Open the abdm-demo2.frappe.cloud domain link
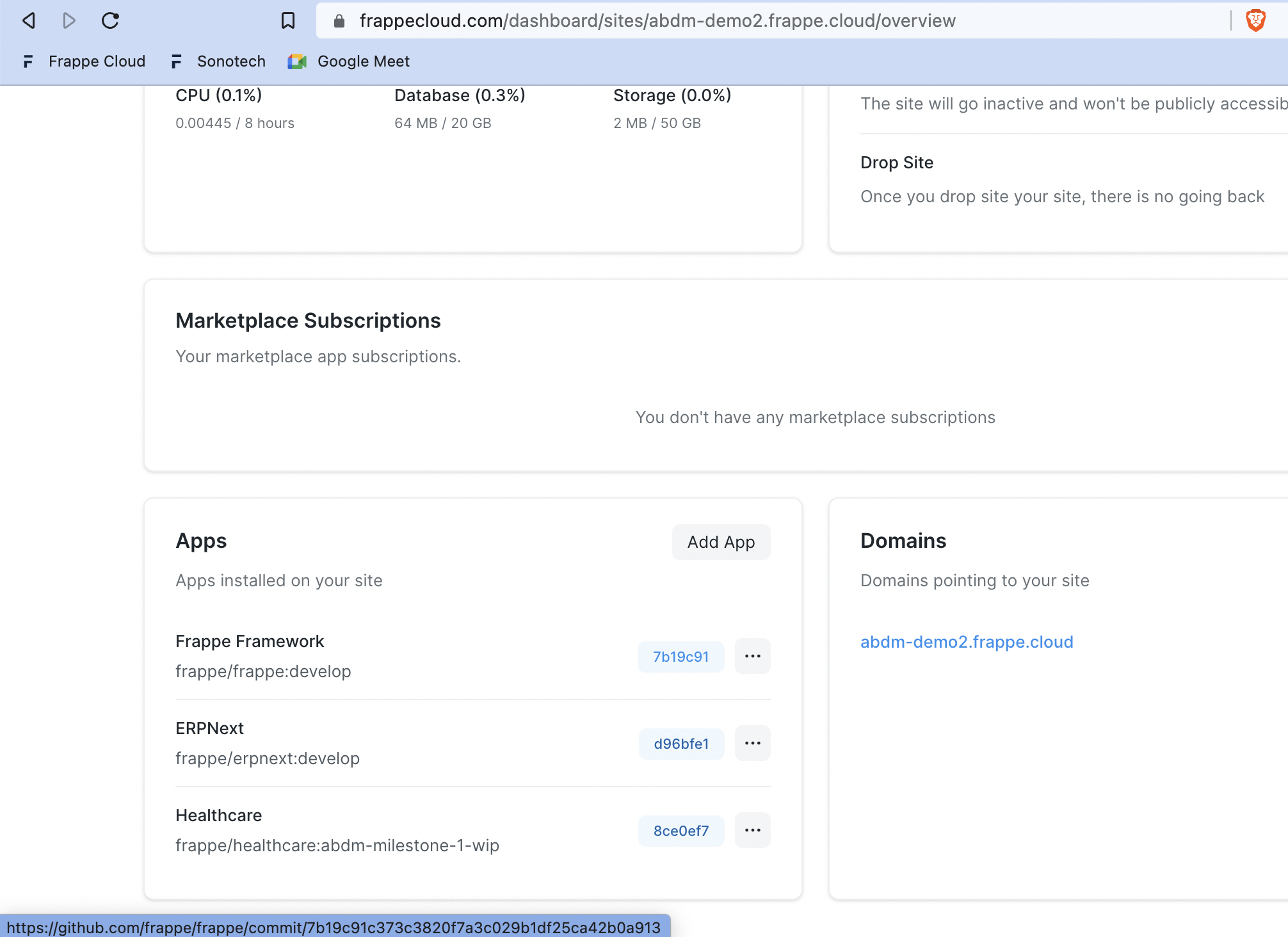This screenshot has height=937, width=1288. pyautogui.click(x=967, y=642)
